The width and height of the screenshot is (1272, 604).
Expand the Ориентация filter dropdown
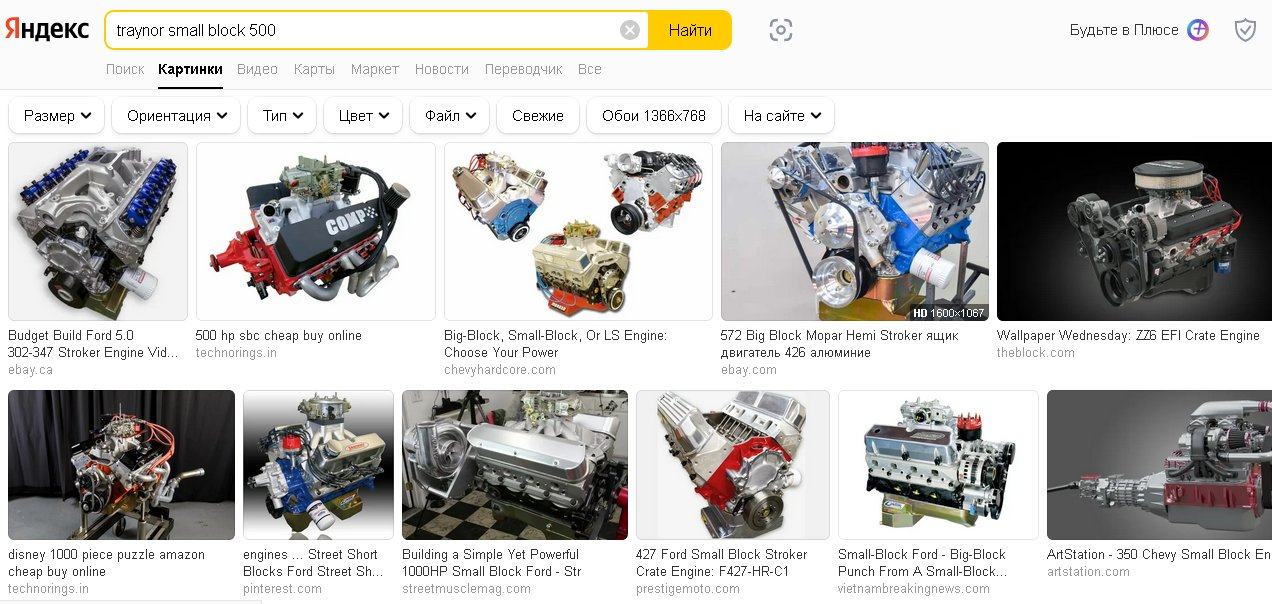[x=176, y=115]
